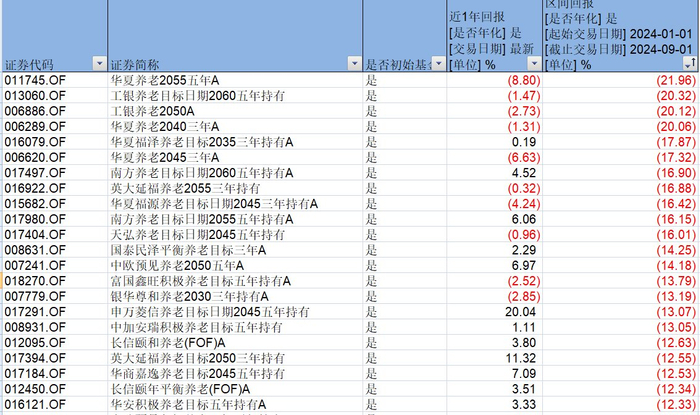
Task: Select the 证券代码 header cell
Action: point(54,36)
